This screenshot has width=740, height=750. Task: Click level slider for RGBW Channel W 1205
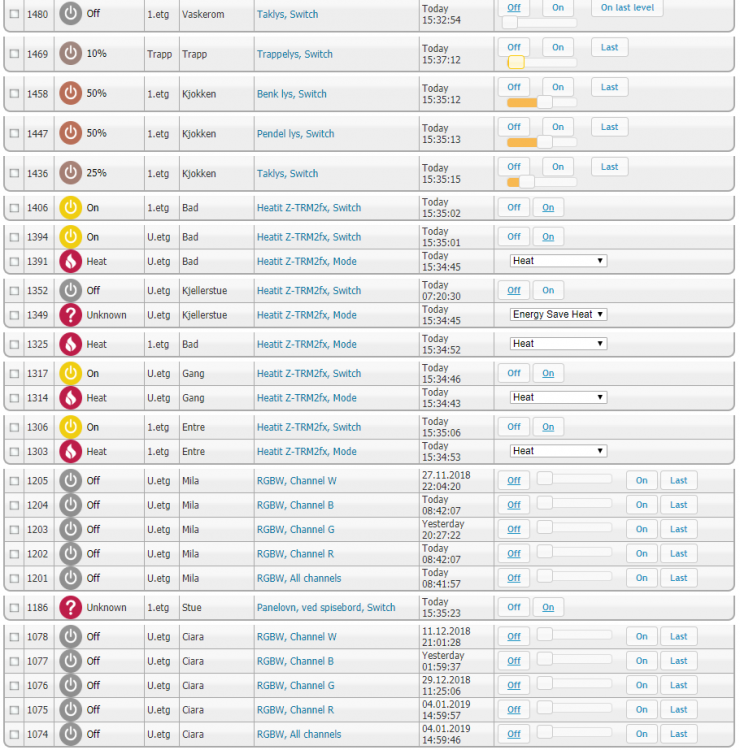click(x=574, y=478)
